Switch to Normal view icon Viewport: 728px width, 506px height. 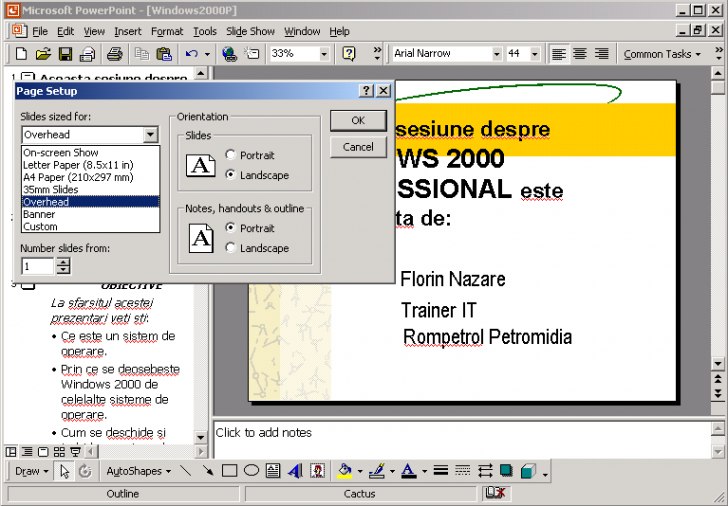(x=11, y=452)
